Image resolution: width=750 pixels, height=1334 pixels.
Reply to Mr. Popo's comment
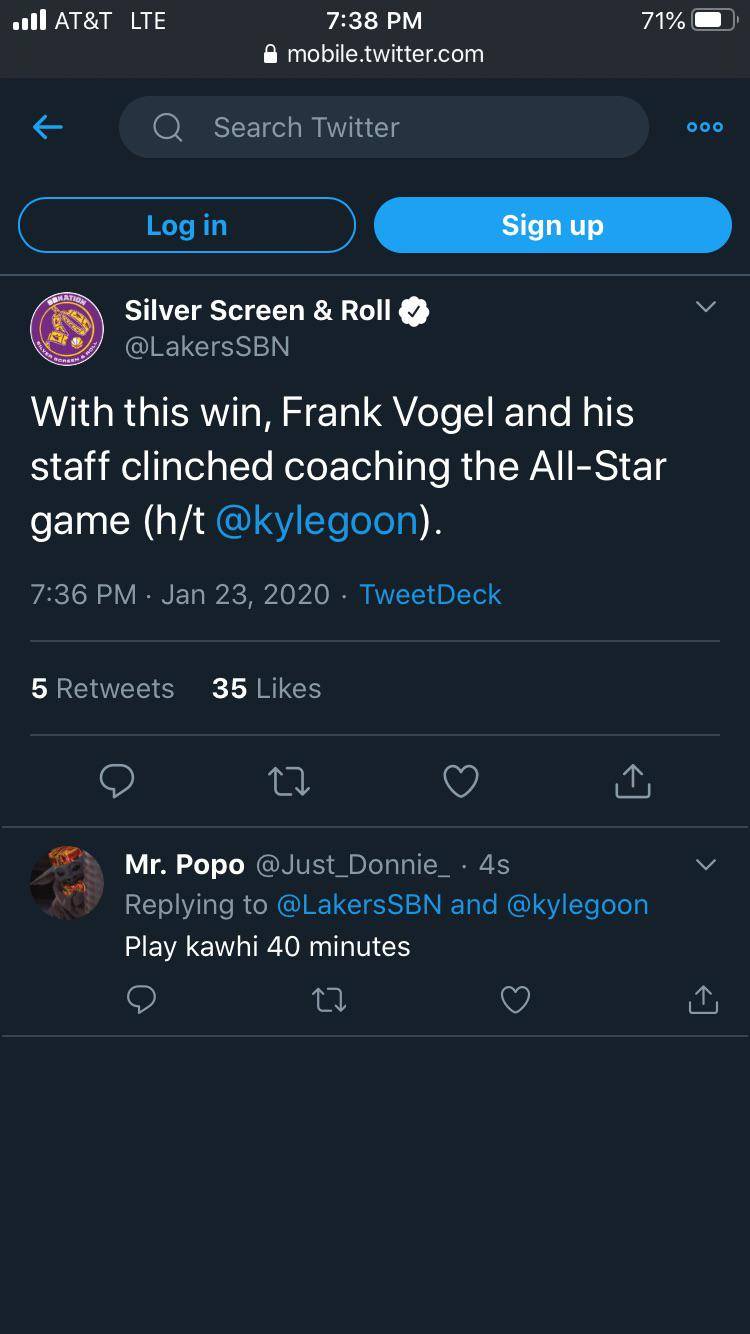(141, 999)
